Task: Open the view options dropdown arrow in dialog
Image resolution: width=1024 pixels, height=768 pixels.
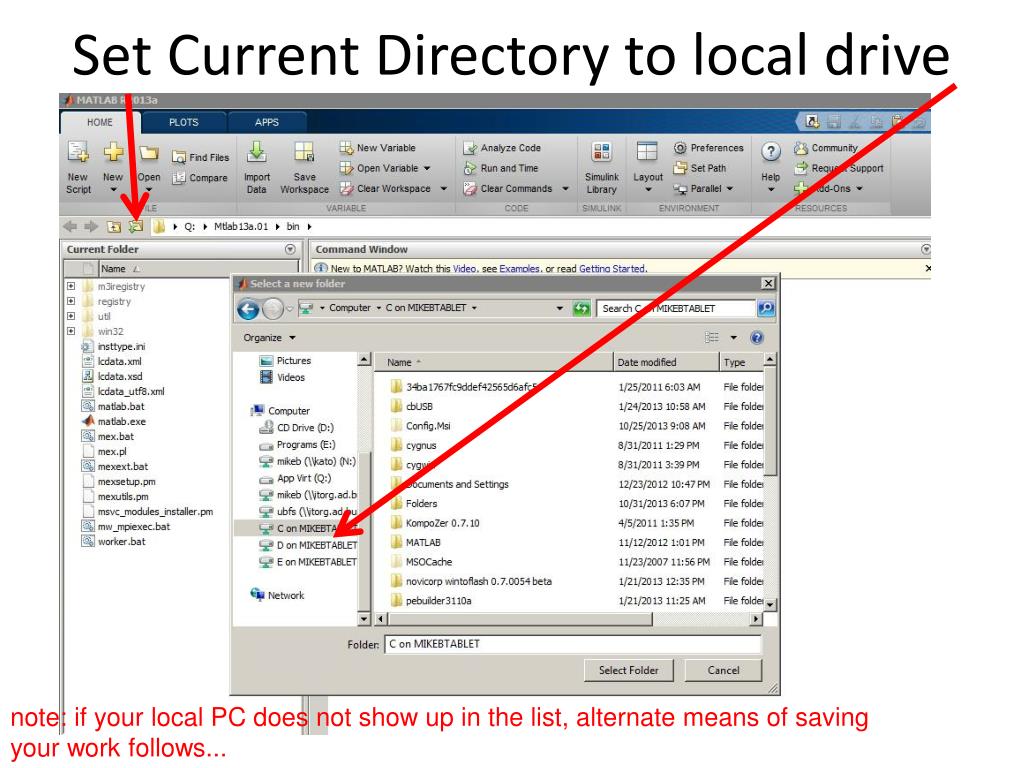Action: (733, 338)
